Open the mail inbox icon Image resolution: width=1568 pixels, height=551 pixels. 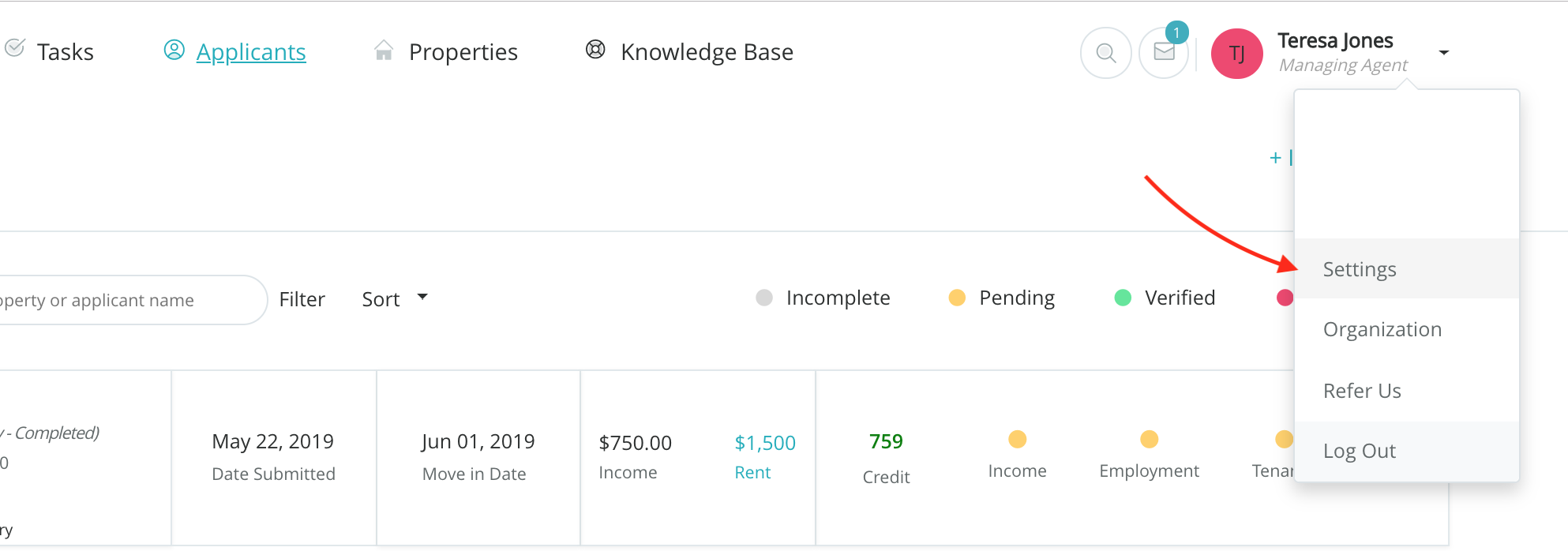[1164, 53]
